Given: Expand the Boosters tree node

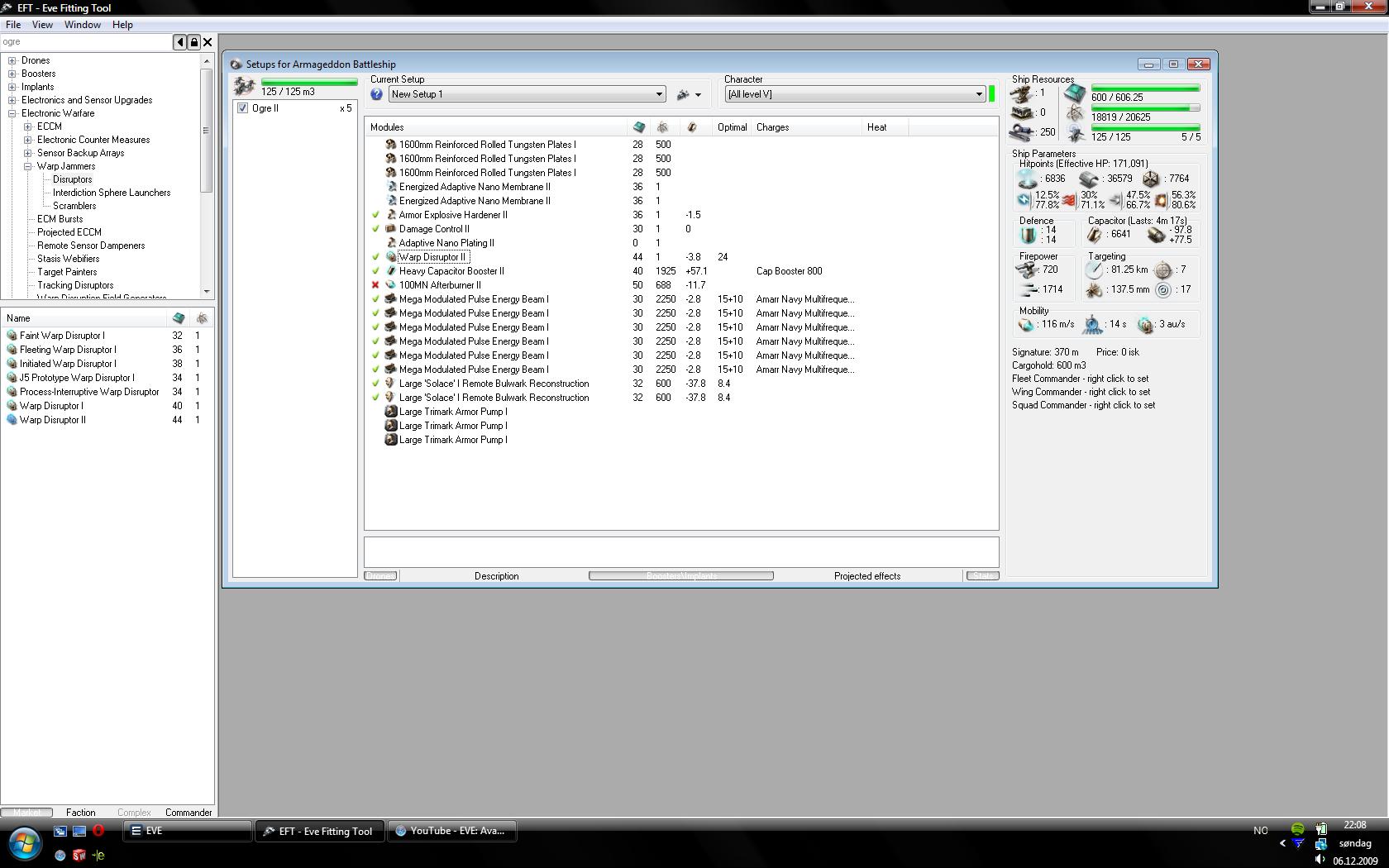Looking at the screenshot, I should click(x=12, y=74).
